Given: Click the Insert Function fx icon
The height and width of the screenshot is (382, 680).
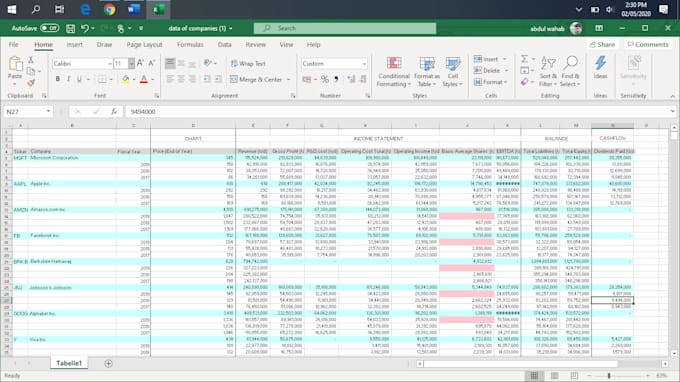Looking at the screenshot, I should [x=114, y=111].
